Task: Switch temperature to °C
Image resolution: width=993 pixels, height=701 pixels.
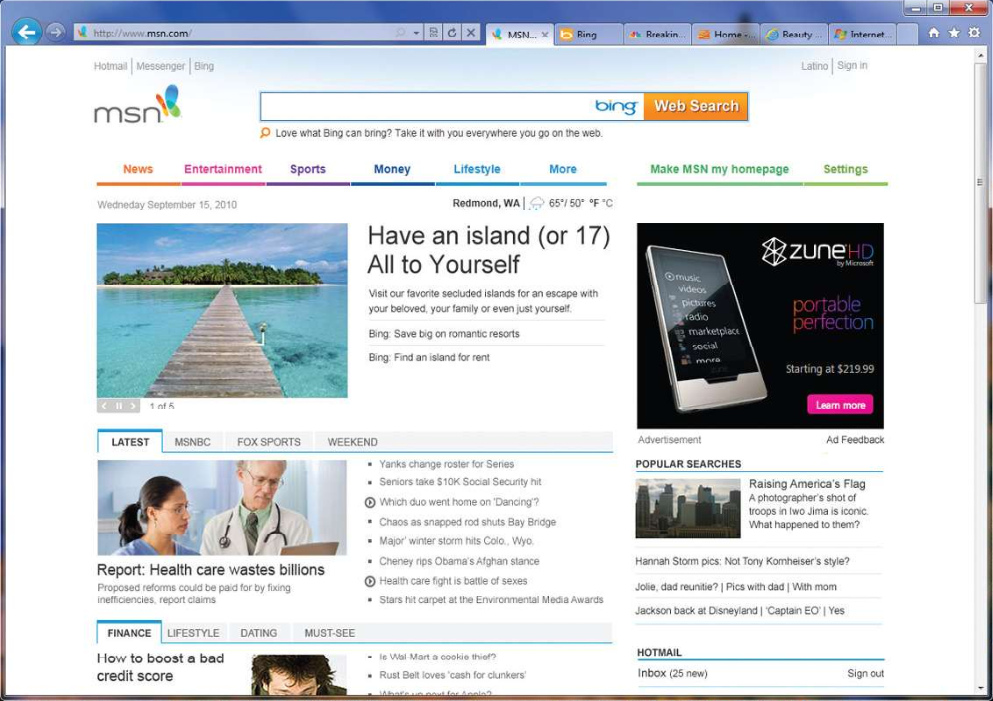Action: (x=607, y=203)
